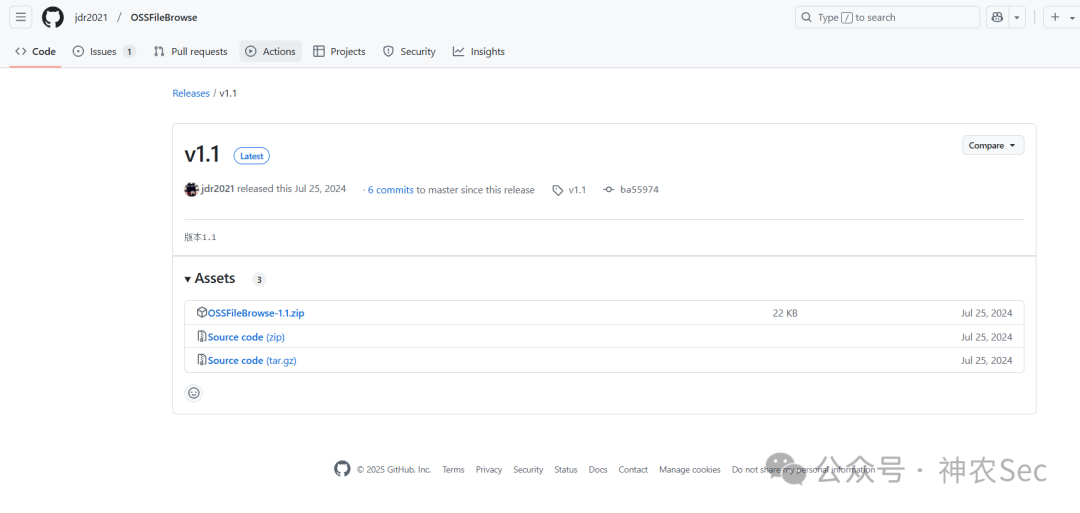Switch to the Actions tab
The image size is (1080, 513).
(x=271, y=52)
